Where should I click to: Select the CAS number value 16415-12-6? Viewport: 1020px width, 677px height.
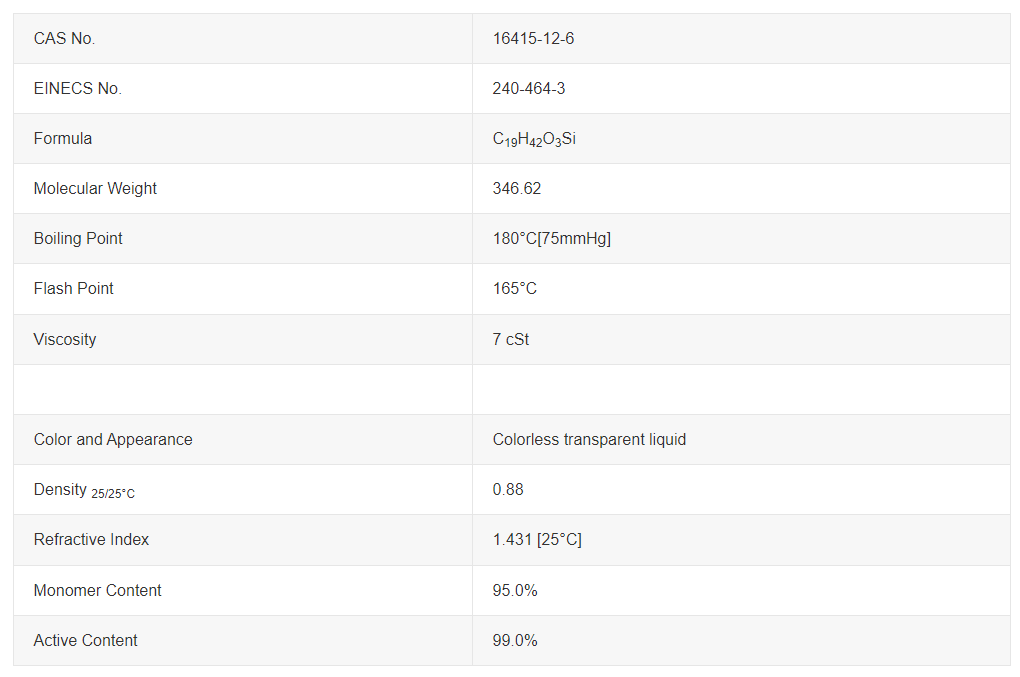tap(533, 39)
